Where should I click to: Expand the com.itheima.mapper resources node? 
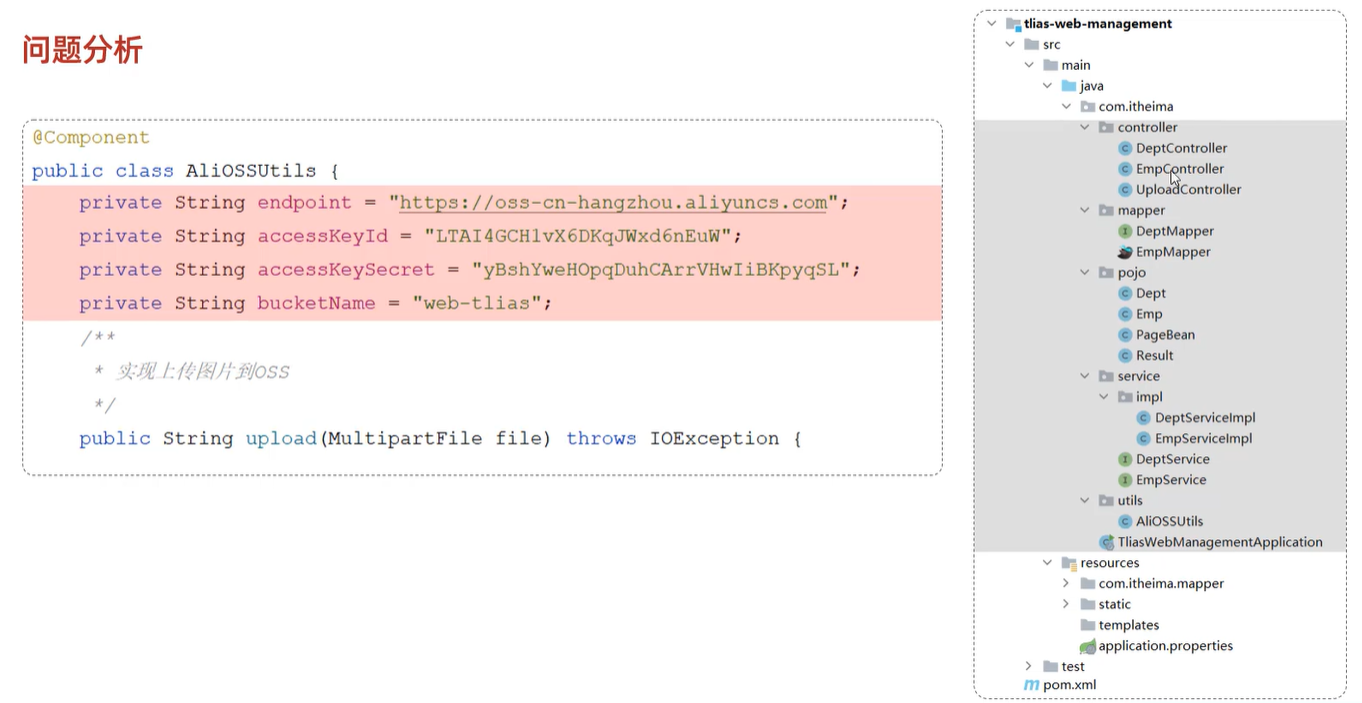pyautogui.click(x=1066, y=583)
